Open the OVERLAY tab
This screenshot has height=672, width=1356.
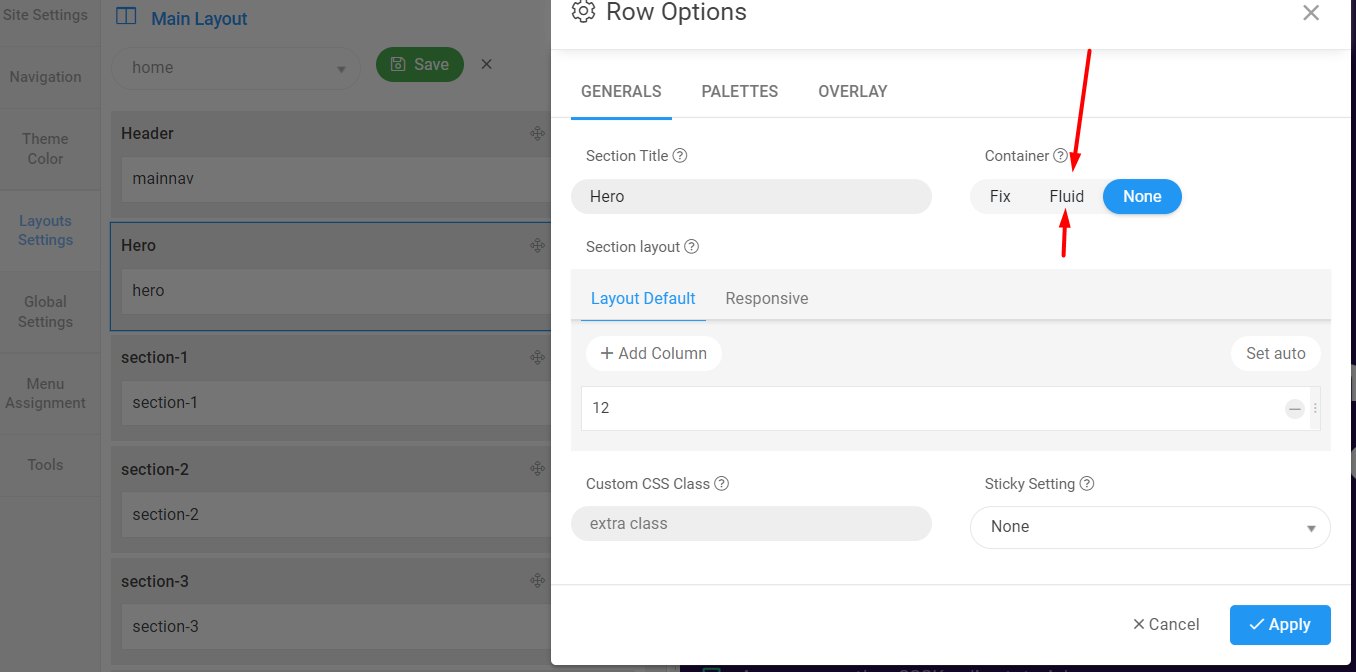(853, 92)
